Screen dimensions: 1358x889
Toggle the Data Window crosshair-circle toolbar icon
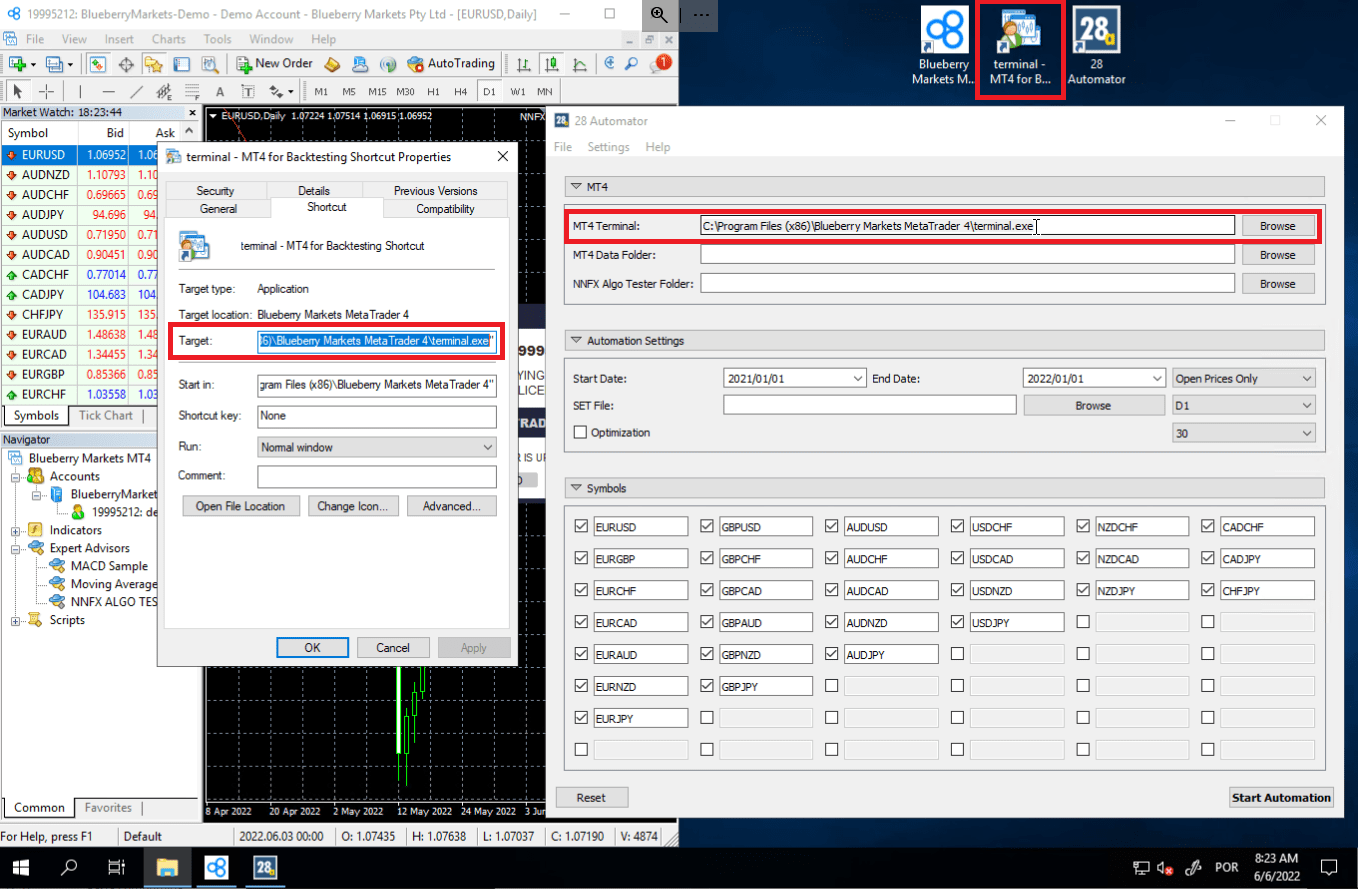coord(126,64)
